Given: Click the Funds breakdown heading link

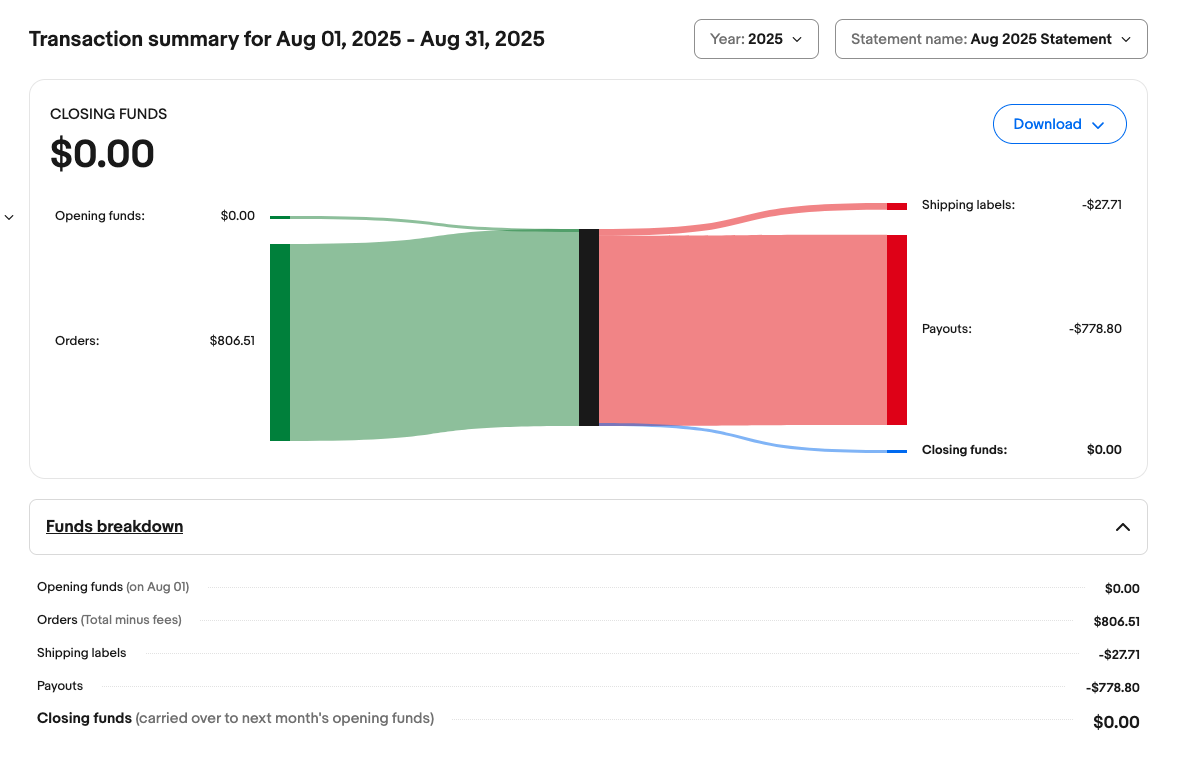Looking at the screenshot, I should [x=114, y=526].
